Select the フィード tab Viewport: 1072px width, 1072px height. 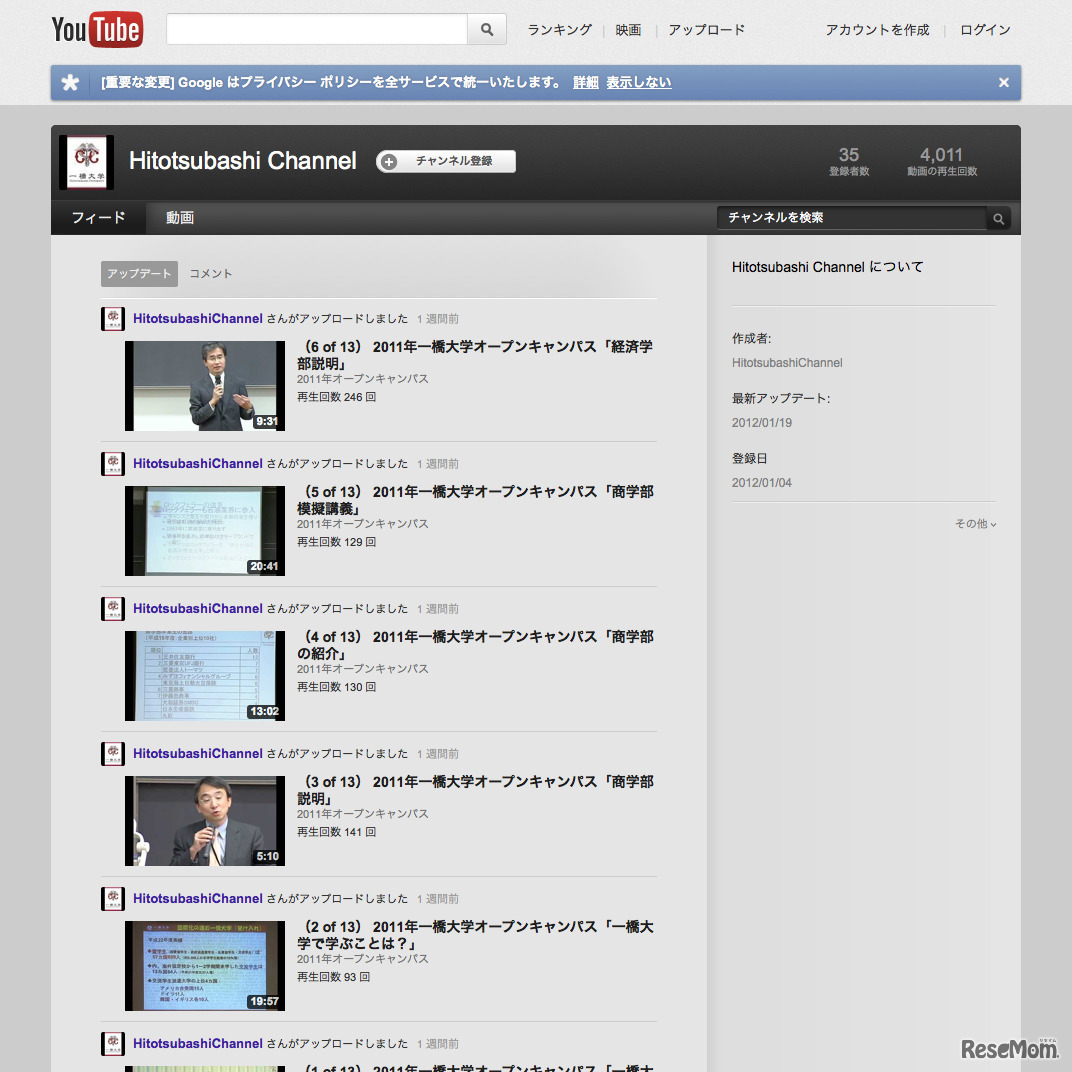(x=99, y=217)
